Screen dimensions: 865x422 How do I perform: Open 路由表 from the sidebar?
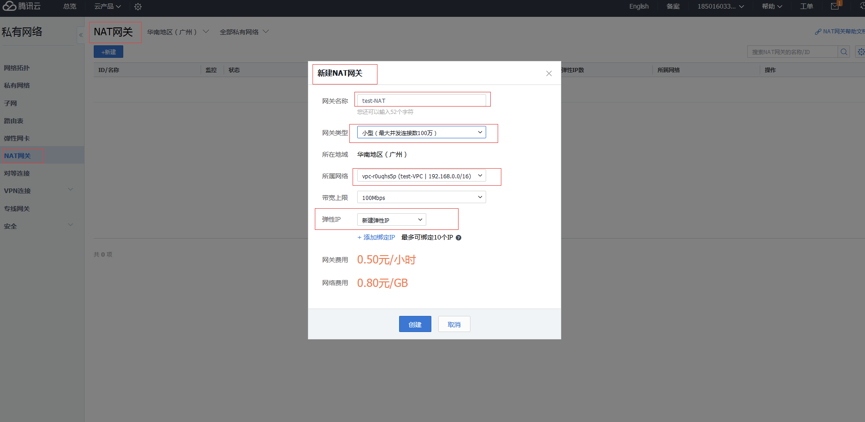pos(14,121)
